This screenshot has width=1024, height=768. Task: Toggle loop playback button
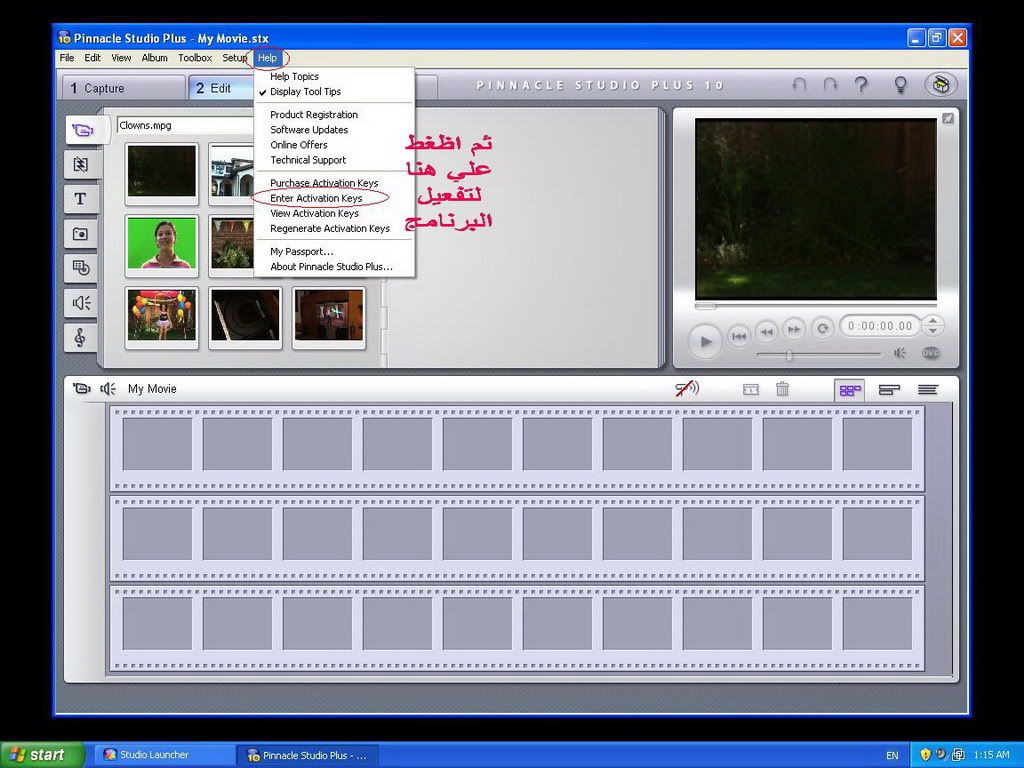pos(823,328)
